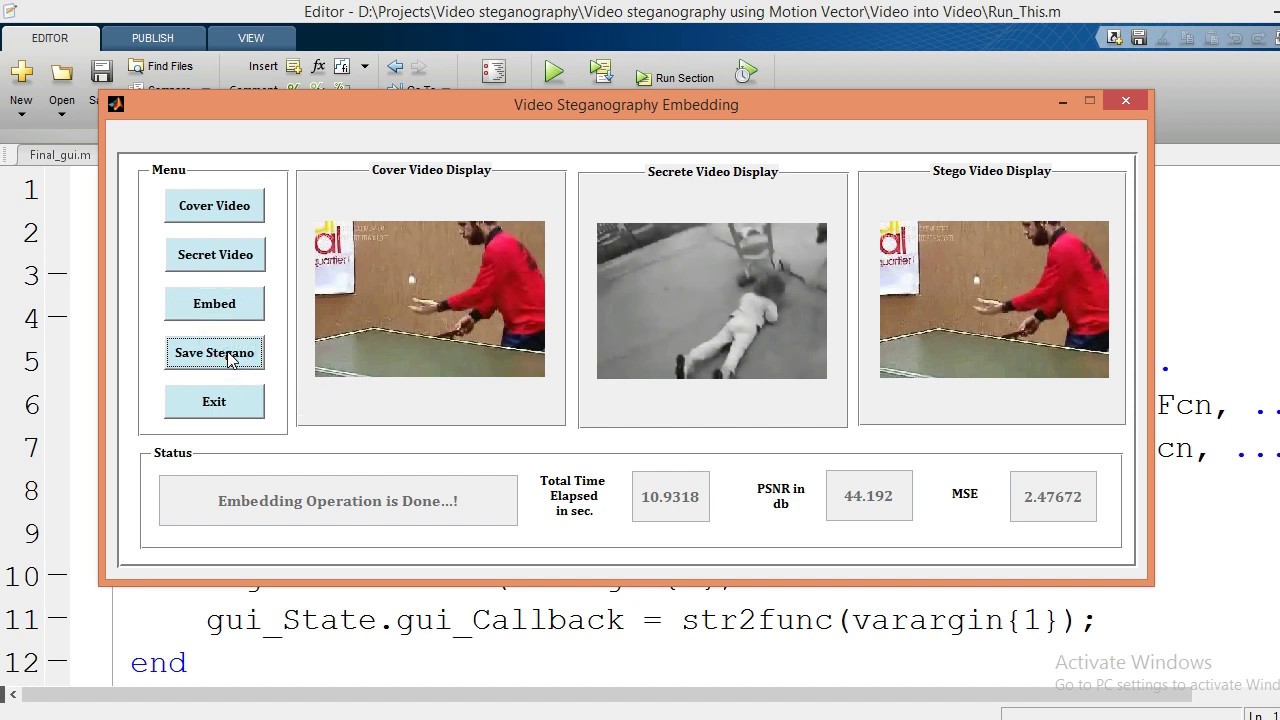This screenshot has width=1280, height=720.
Task: Switch to the VIEW ribbon tab
Action: click(251, 38)
